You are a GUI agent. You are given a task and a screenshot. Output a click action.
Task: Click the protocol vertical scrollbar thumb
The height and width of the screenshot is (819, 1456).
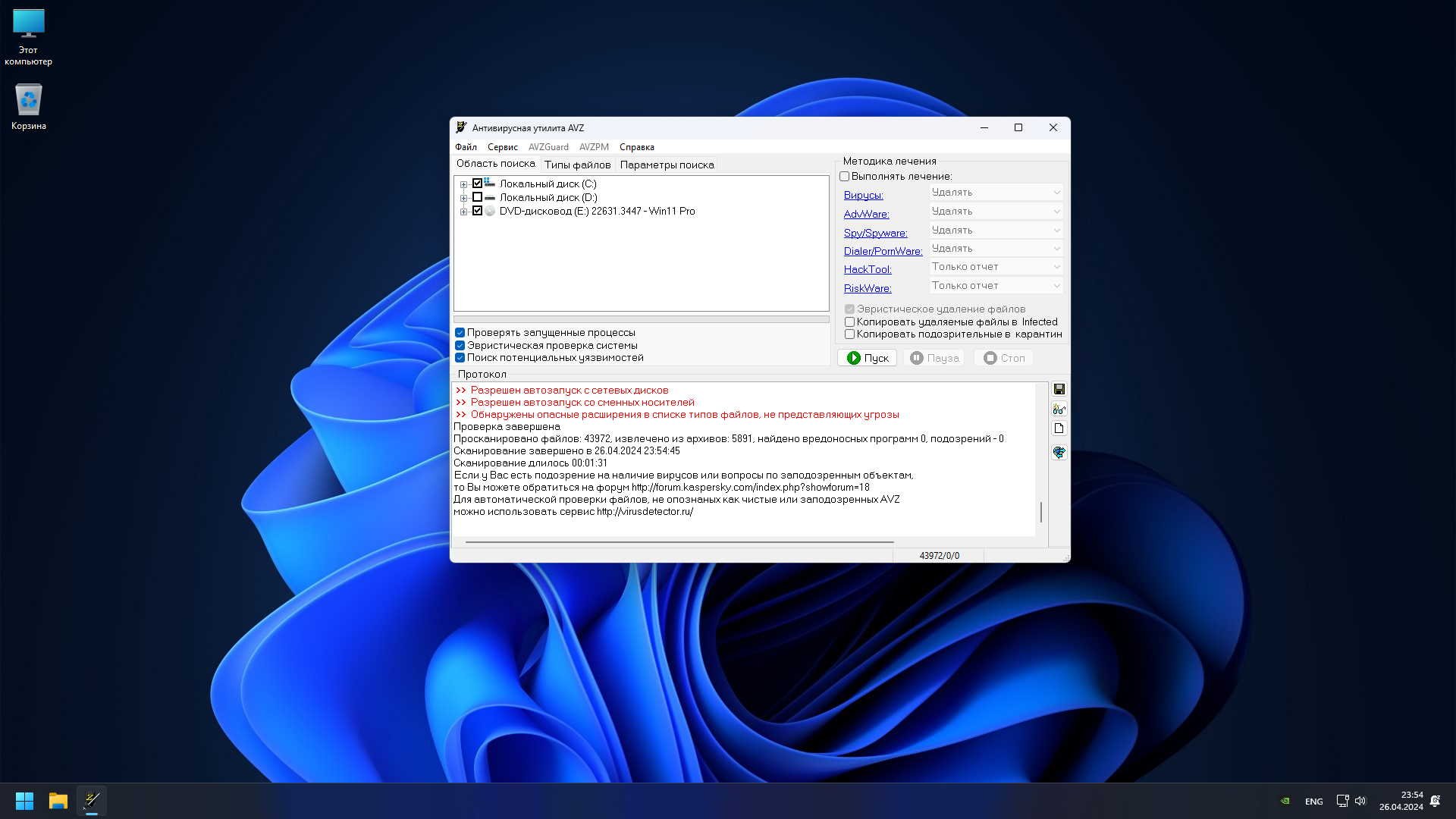(x=1040, y=512)
